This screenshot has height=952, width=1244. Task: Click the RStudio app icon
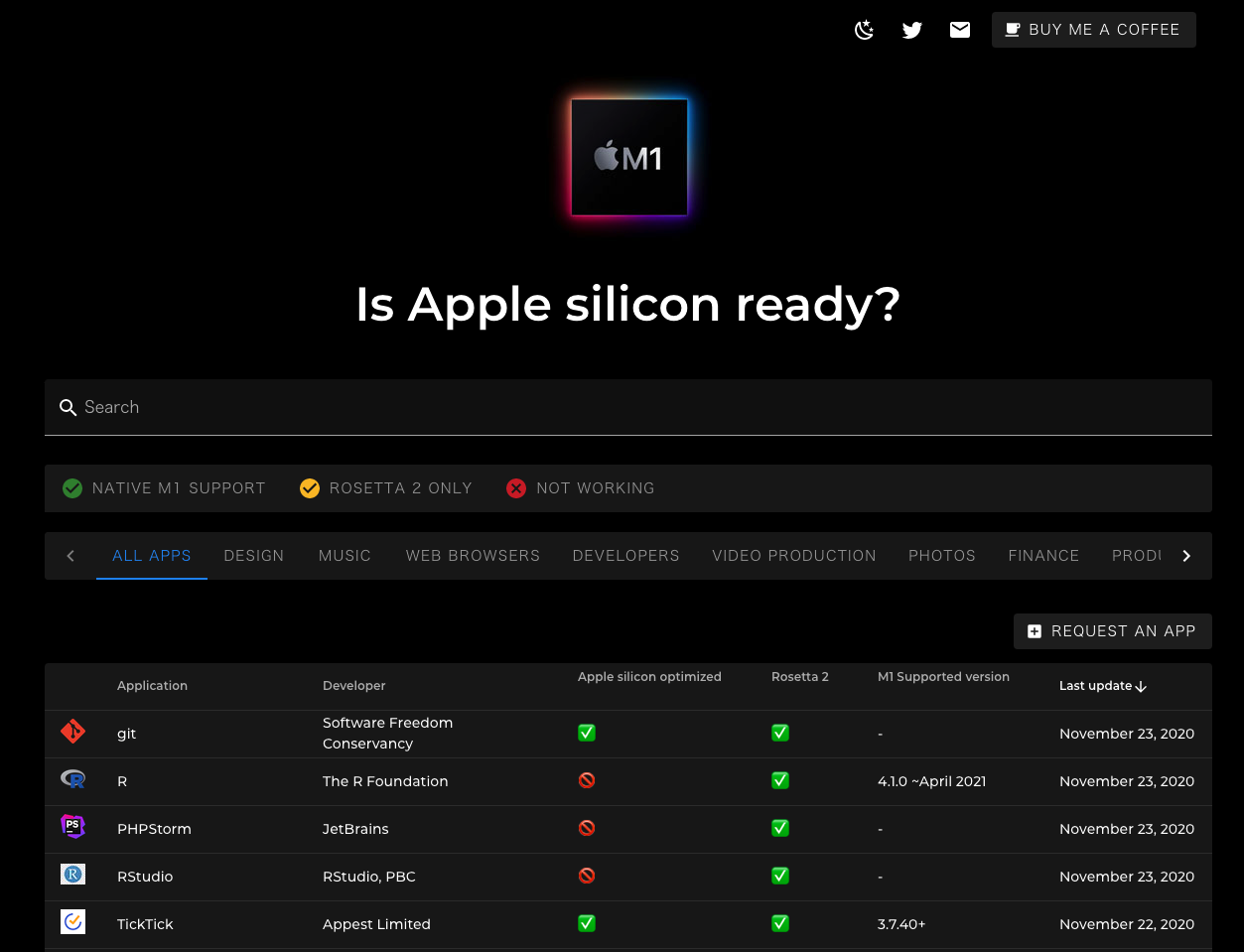click(72, 875)
